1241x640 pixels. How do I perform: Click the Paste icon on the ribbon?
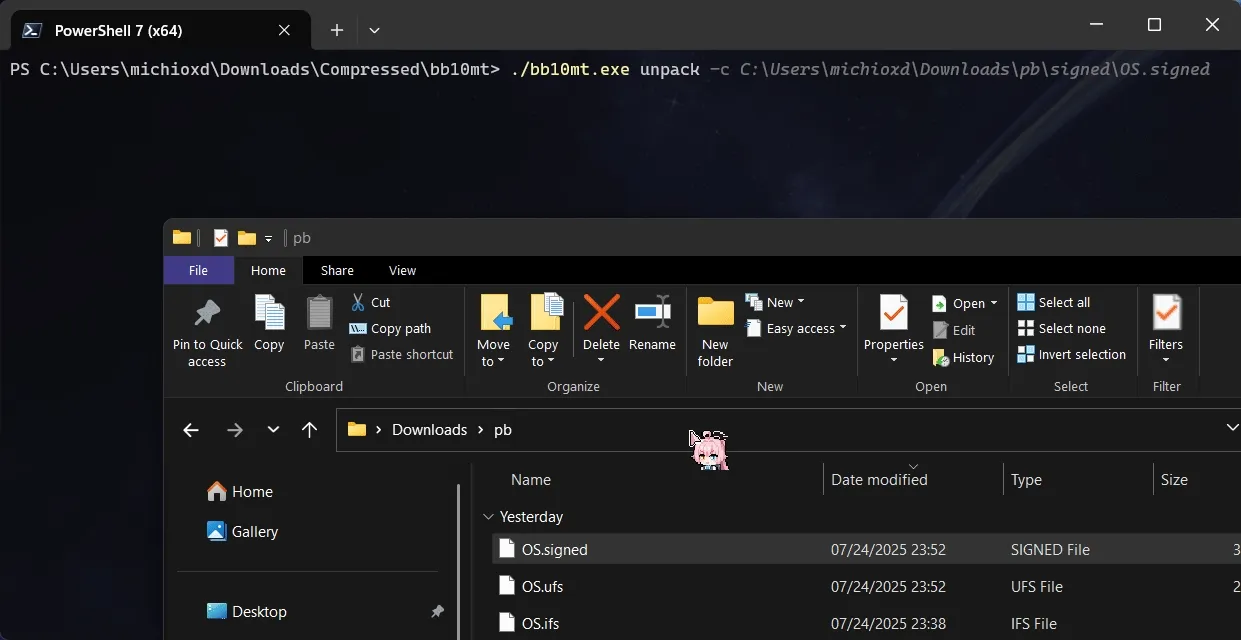tap(318, 325)
